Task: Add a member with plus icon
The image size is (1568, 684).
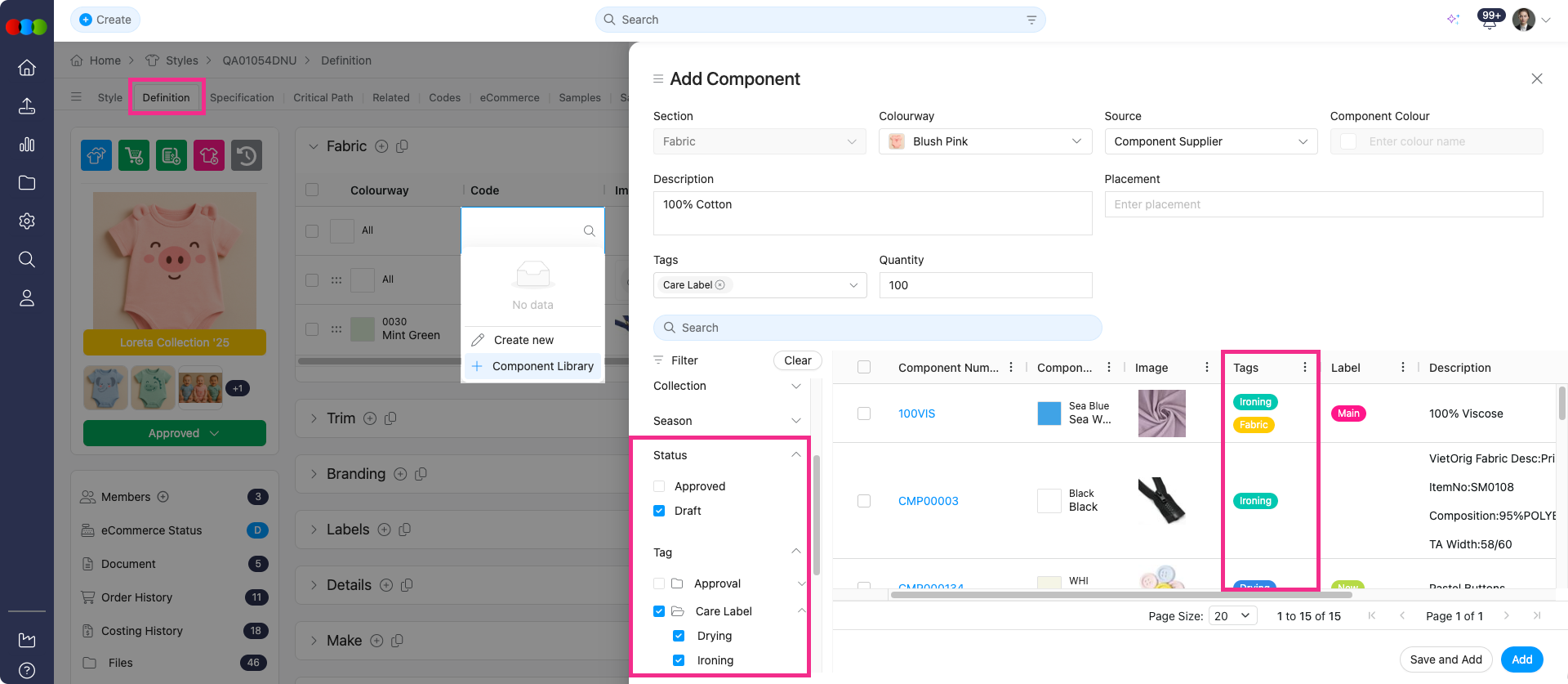Action: 163,497
